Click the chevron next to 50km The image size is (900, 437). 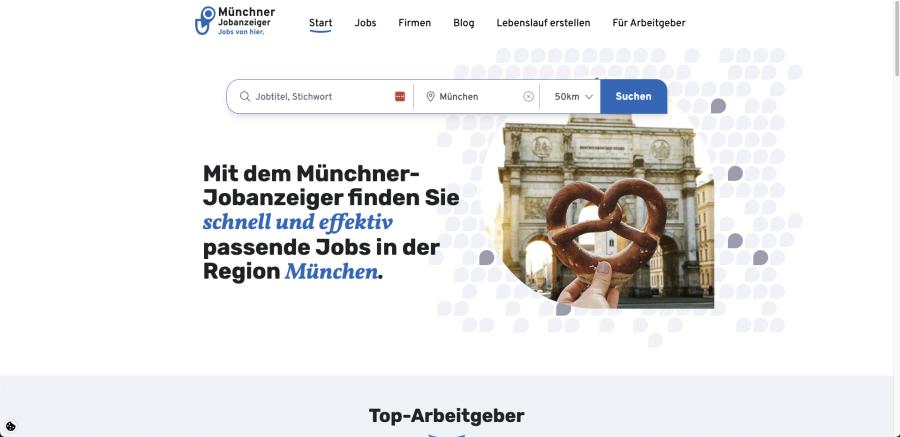[x=589, y=97]
